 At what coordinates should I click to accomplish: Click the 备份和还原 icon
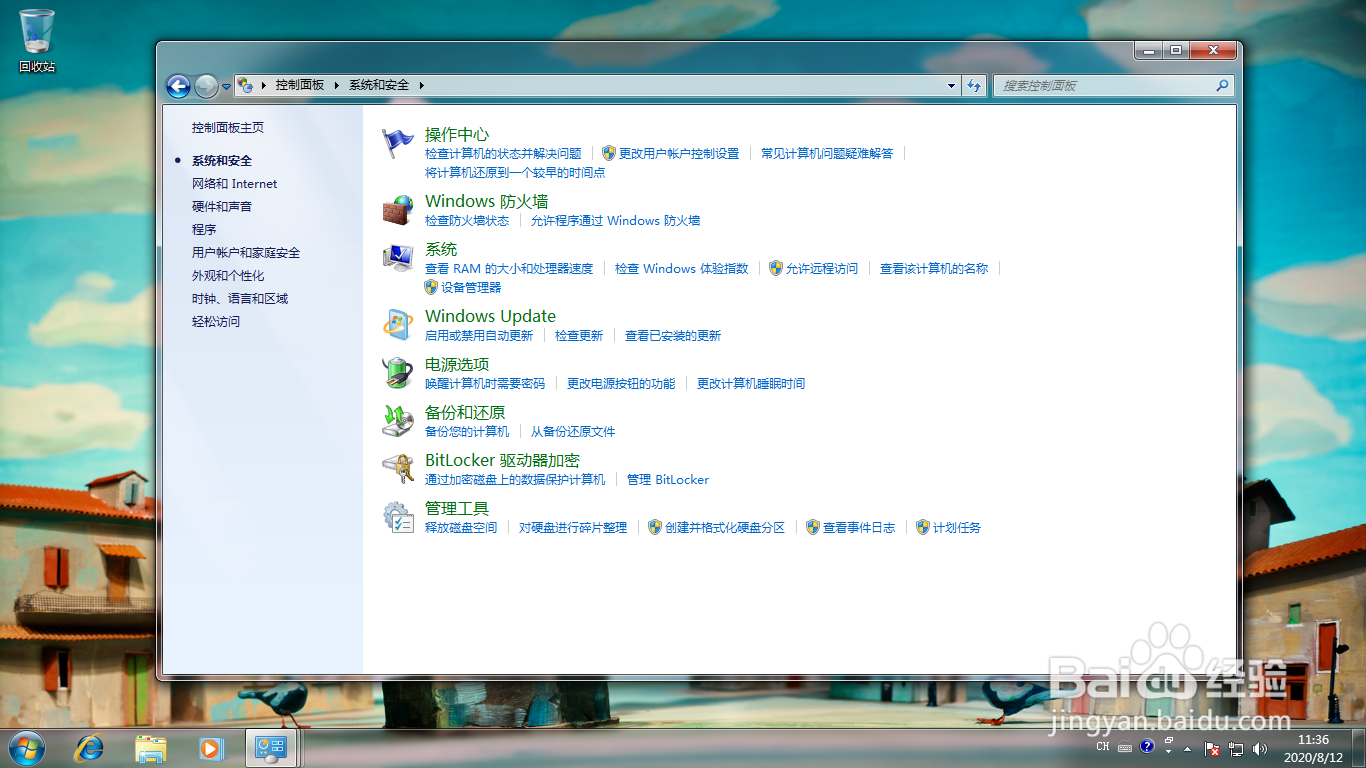pyautogui.click(x=398, y=421)
